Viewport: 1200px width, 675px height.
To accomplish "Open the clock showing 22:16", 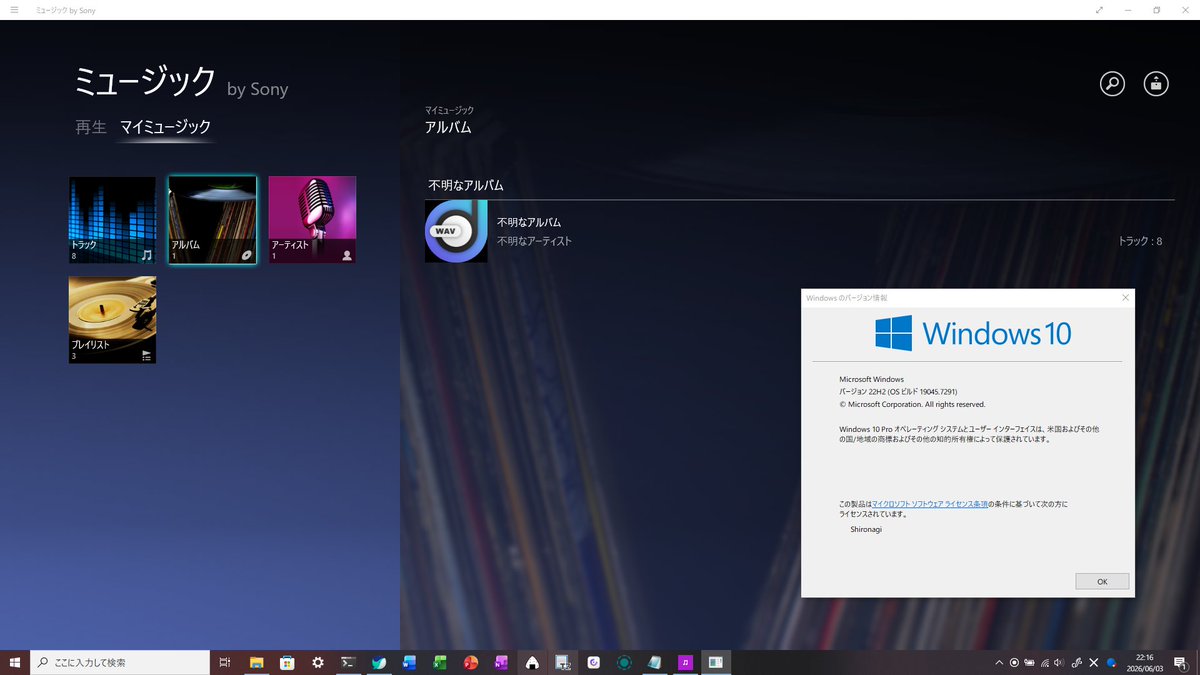I will [1144, 662].
